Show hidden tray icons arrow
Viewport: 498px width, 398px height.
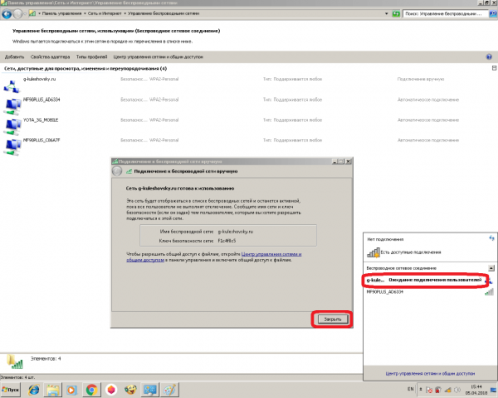[x=421, y=389]
